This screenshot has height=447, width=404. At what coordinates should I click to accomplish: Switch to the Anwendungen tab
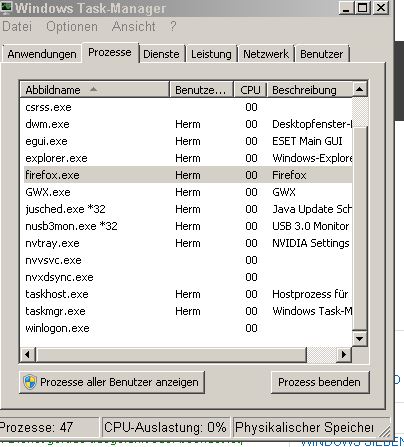42,54
